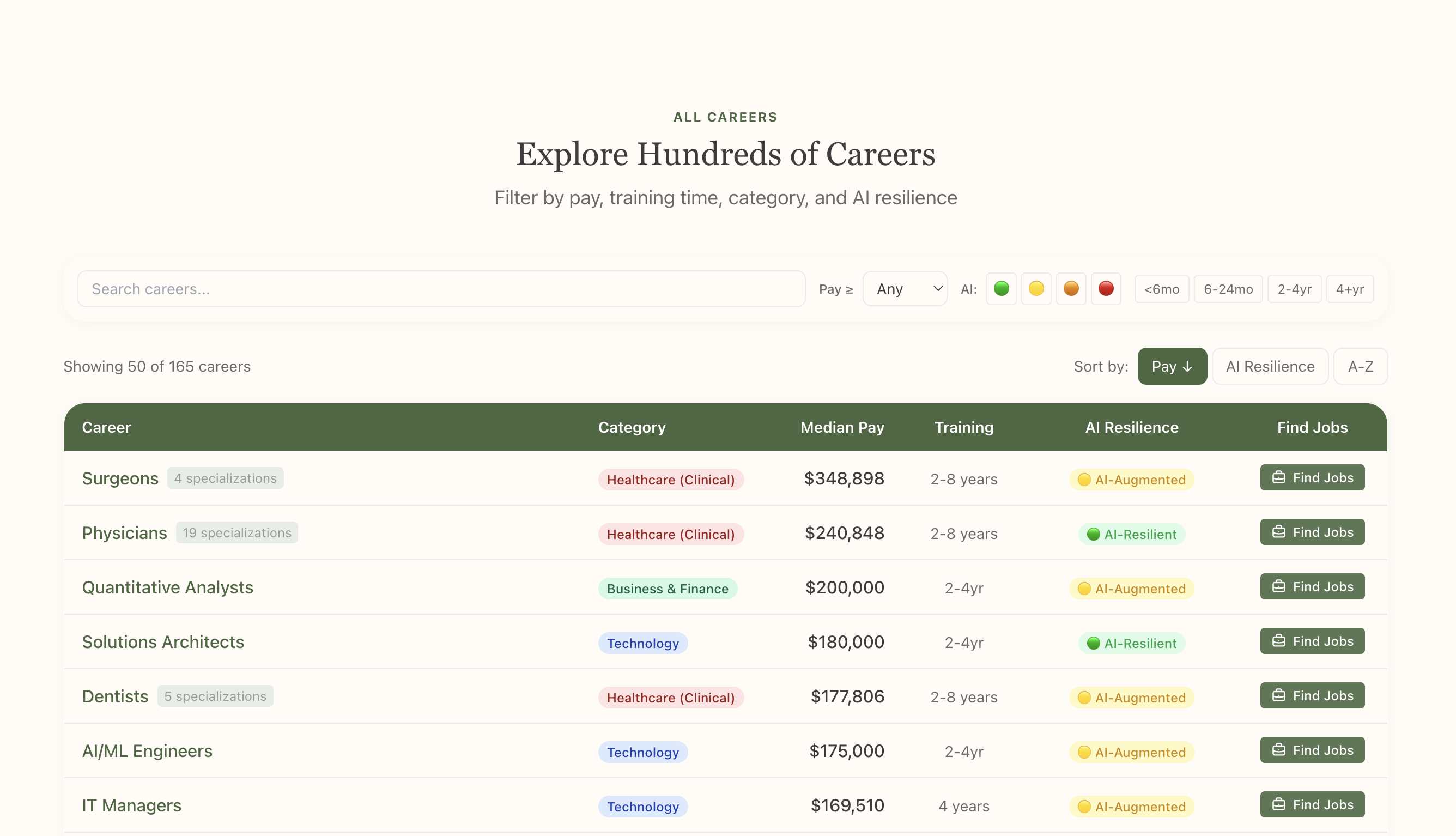Toggle the 6-24mo training filter

point(1228,289)
